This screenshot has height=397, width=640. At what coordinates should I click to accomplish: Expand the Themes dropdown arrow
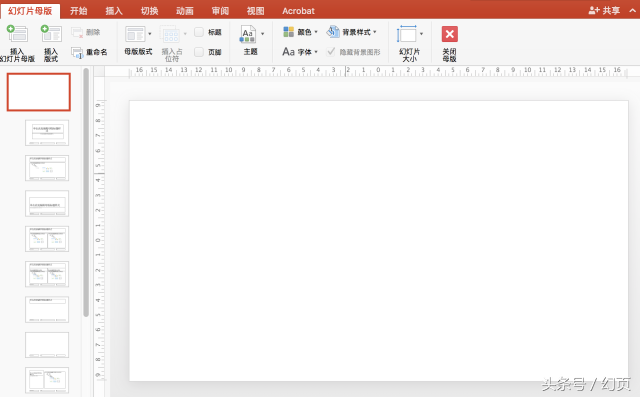click(262, 34)
